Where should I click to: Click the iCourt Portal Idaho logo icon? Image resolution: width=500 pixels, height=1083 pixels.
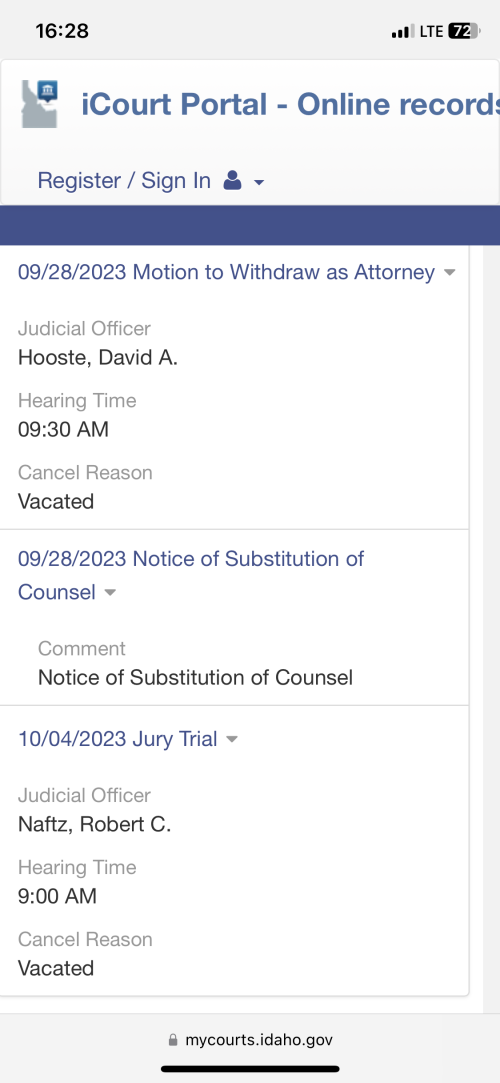[x=40, y=104]
